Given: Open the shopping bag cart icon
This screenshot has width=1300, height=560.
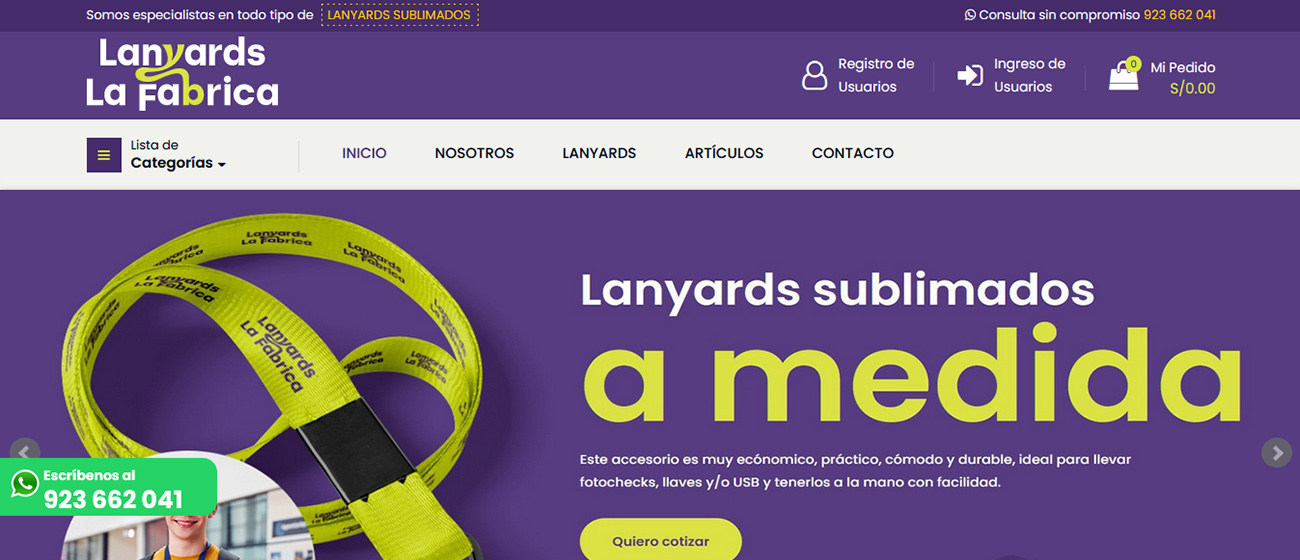Looking at the screenshot, I should coord(1124,75).
